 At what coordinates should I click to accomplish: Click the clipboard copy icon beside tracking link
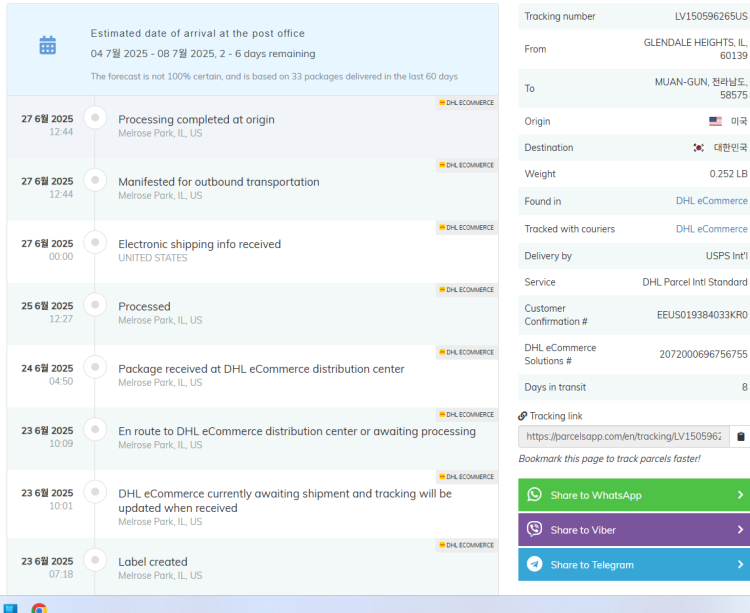click(x=740, y=437)
